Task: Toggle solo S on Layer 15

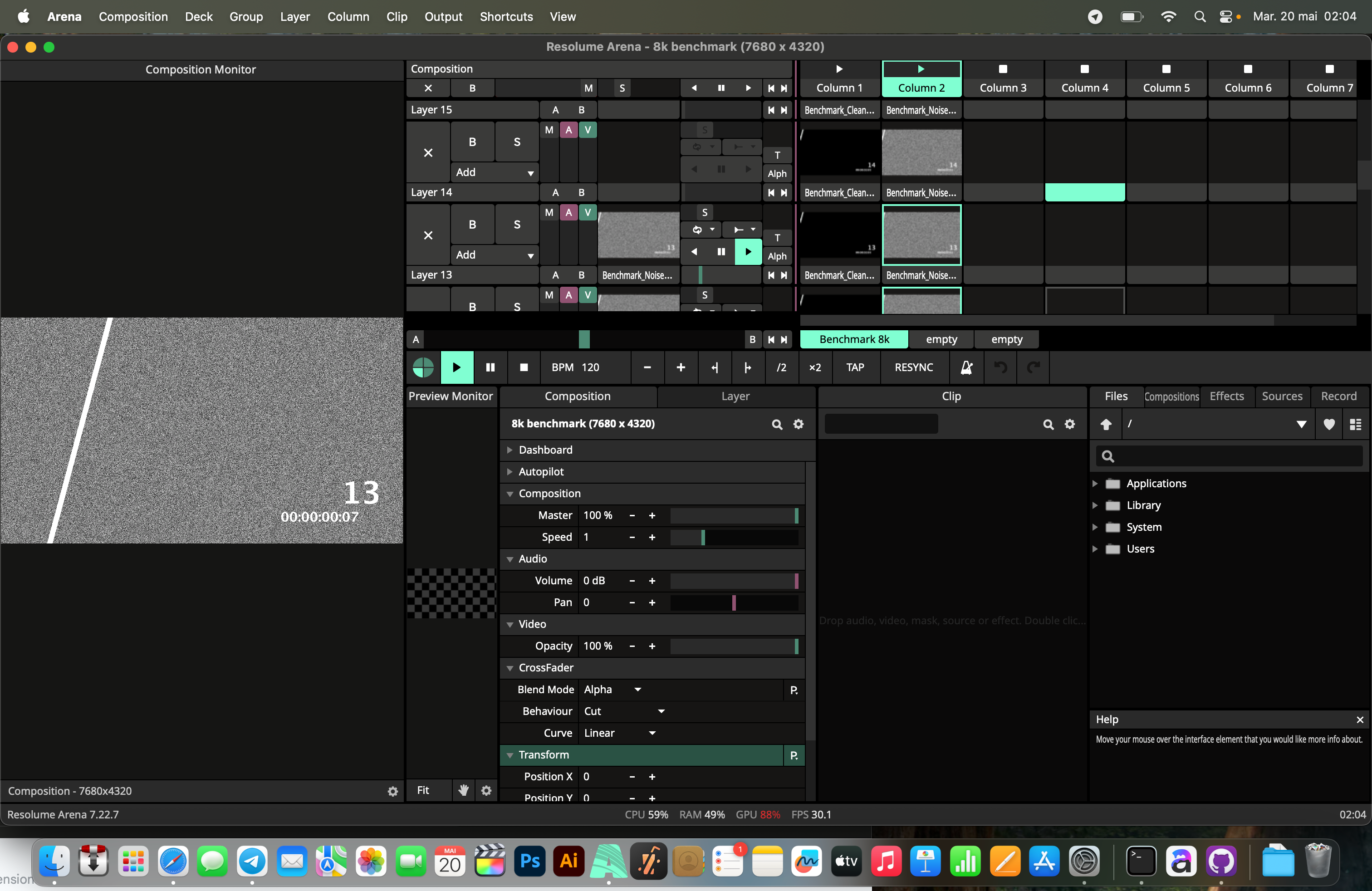Action: click(x=516, y=142)
